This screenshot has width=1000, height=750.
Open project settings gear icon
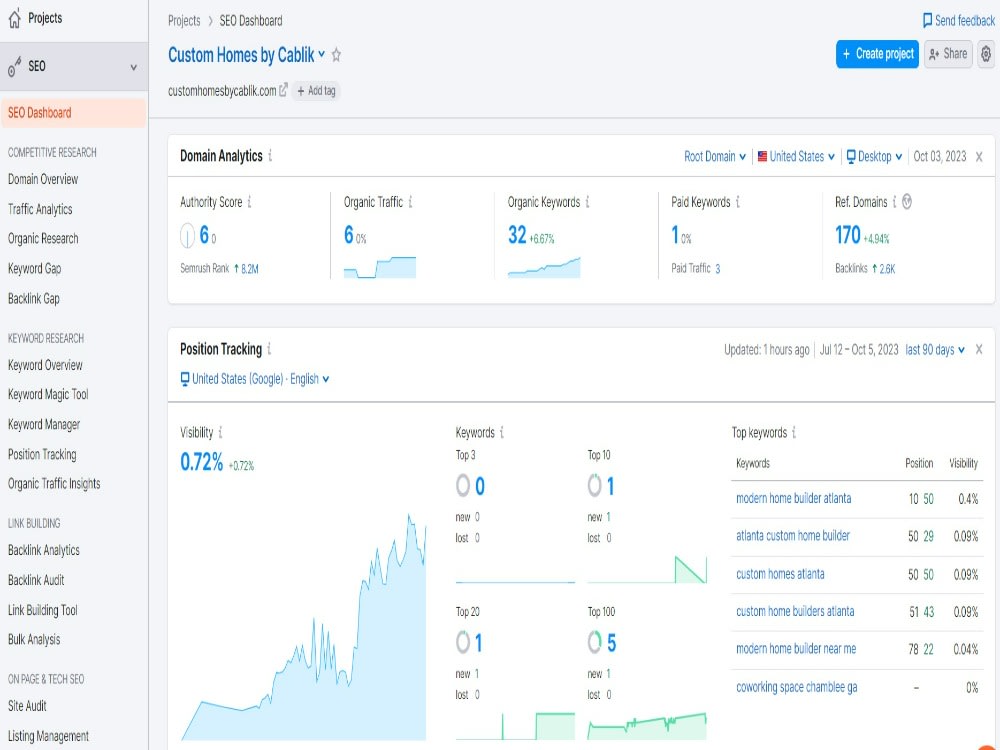tap(986, 54)
